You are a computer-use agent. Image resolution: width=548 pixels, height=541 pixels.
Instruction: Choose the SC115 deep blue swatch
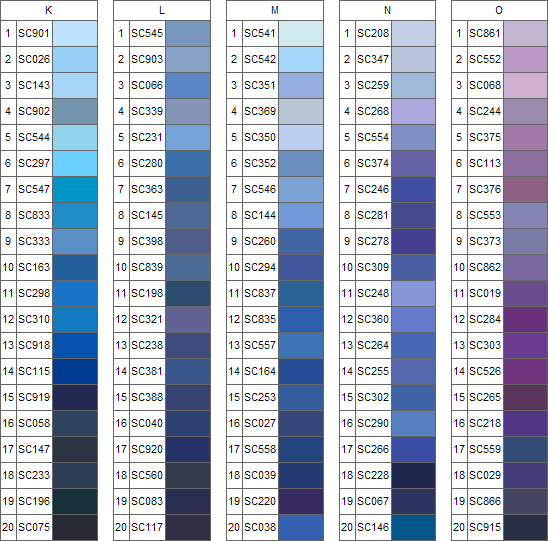(75, 371)
